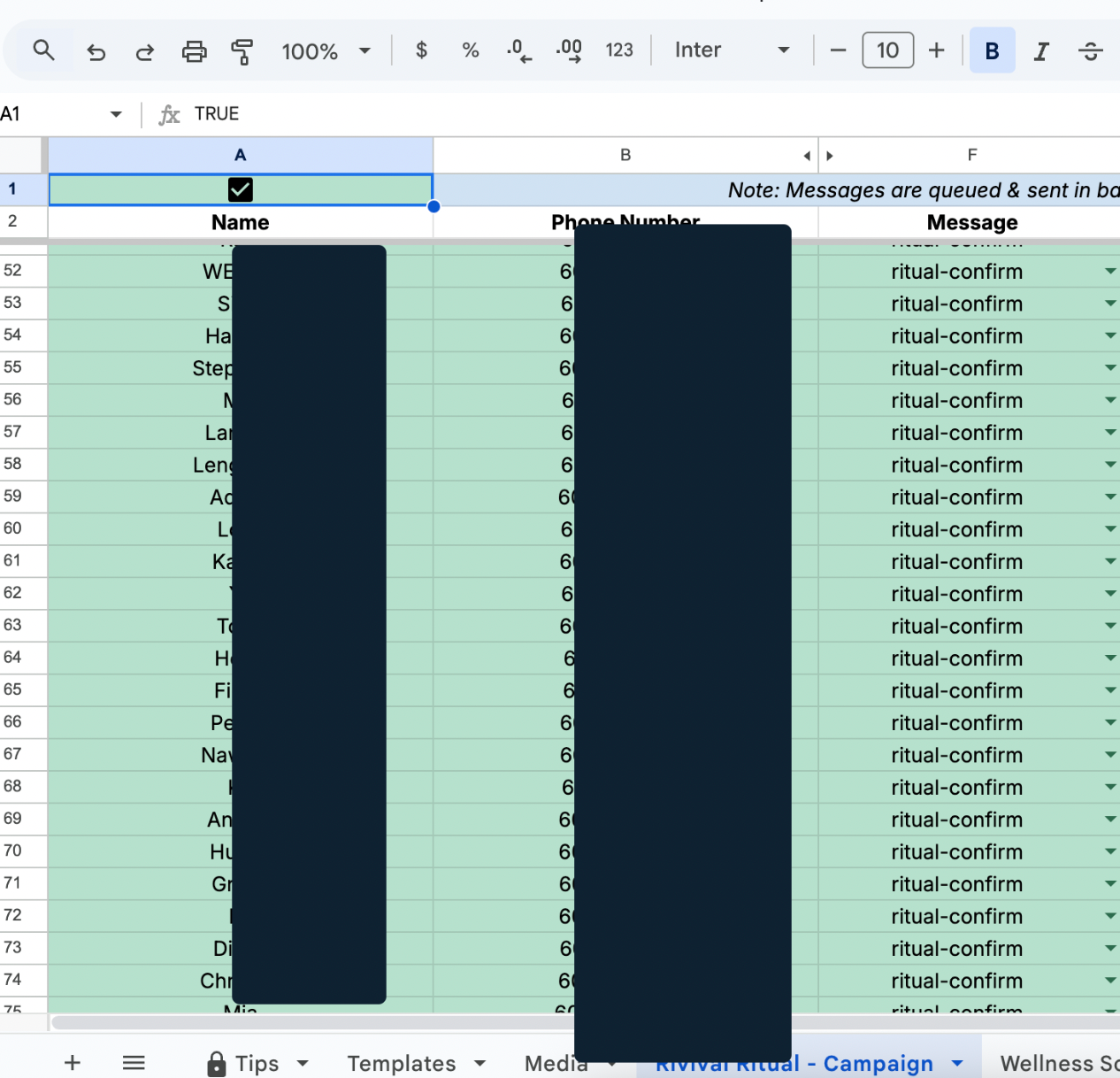1120x1078 pixels.
Task: Open the message dropdown in row 73
Action: tap(1110, 949)
